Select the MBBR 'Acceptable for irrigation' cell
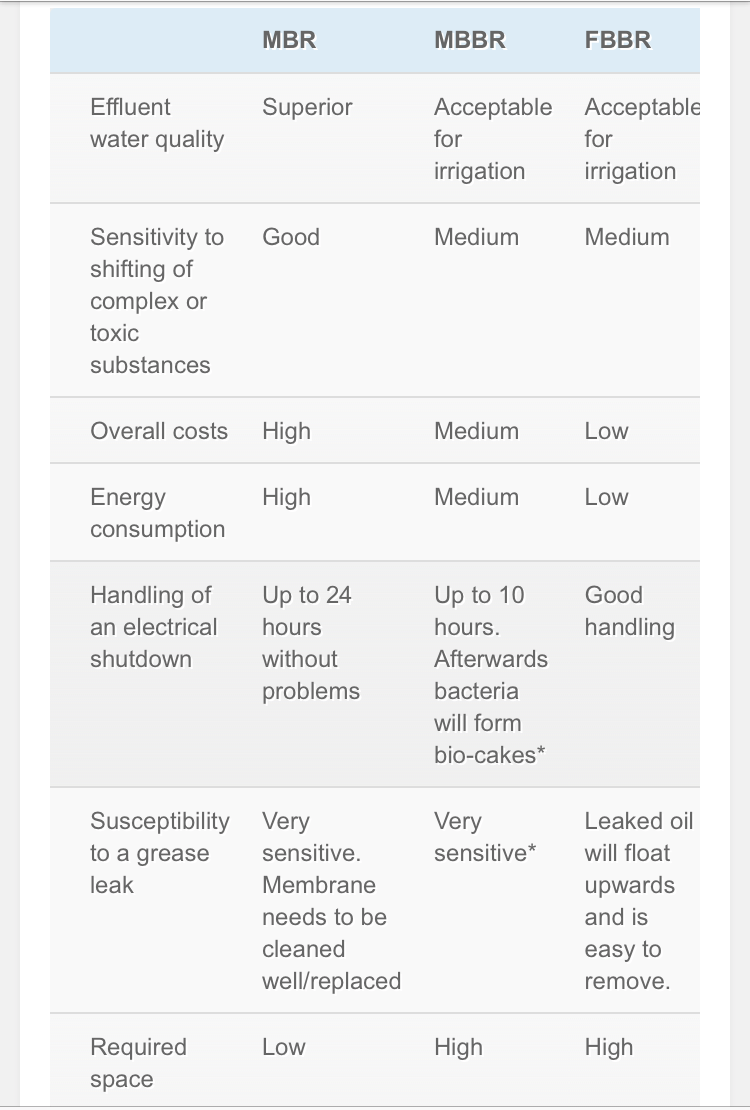The image size is (750, 1110). coord(493,139)
